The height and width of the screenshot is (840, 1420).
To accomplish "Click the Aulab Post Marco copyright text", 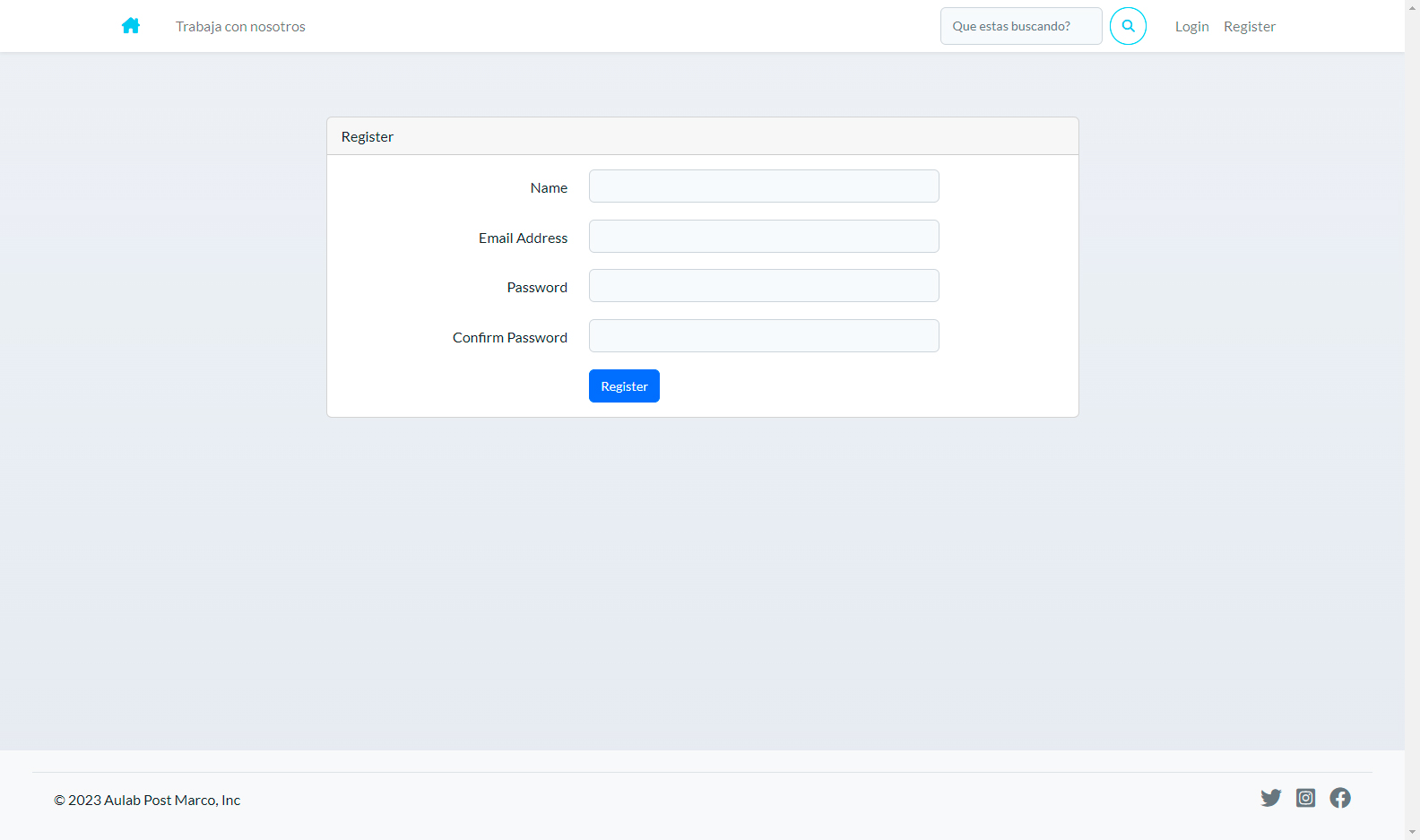I will [x=147, y=801].
